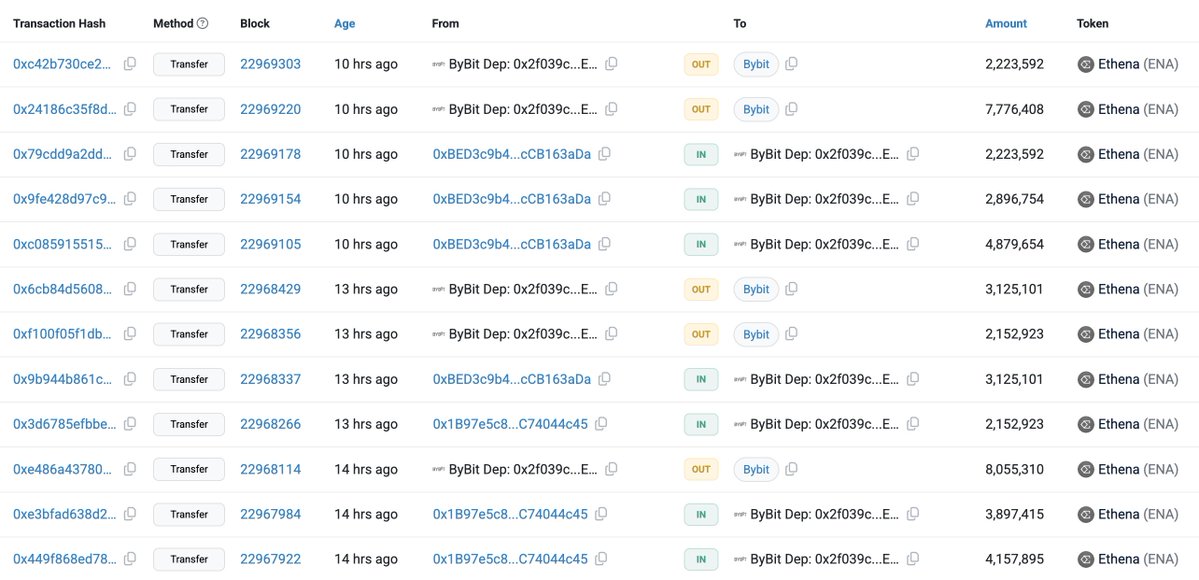
Task: Click the Transaction Hash column header
Action: [x=60, y=24]
